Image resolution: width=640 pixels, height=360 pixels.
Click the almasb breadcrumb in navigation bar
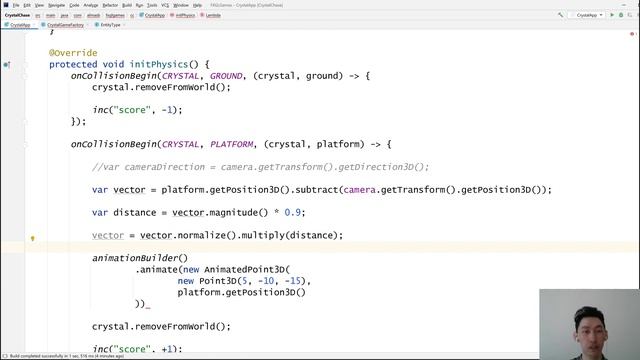[93, 15]
